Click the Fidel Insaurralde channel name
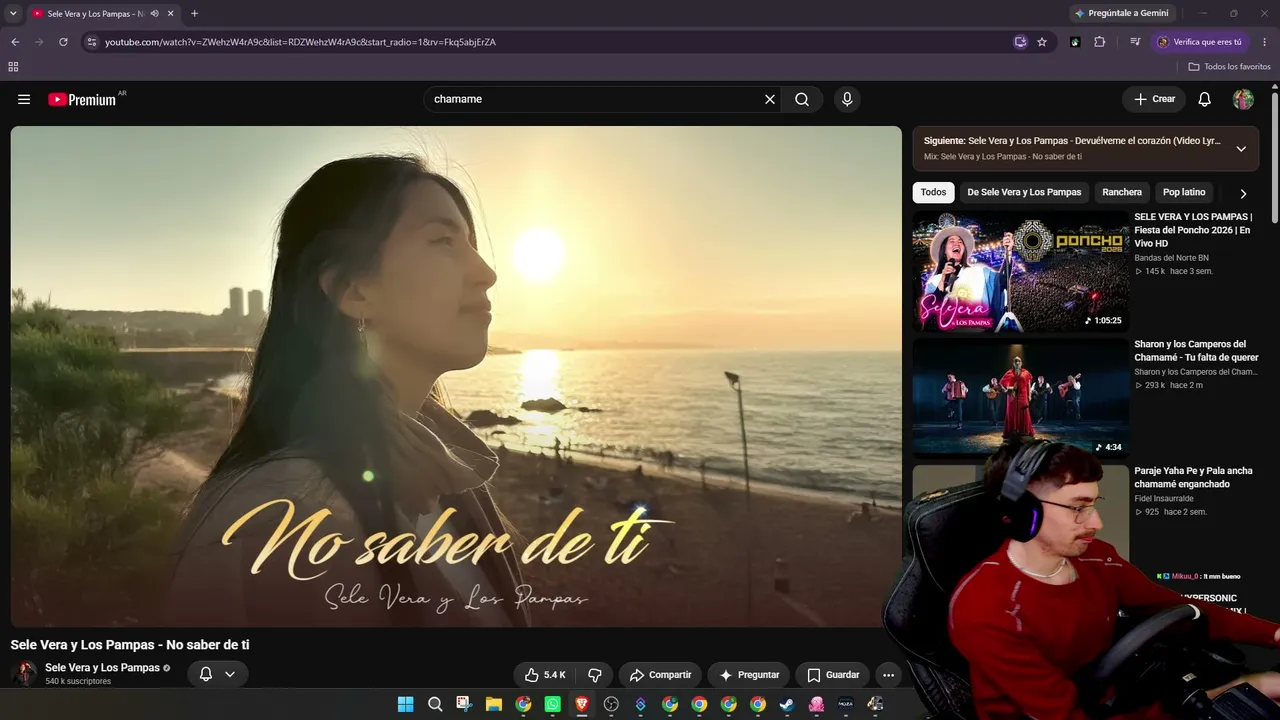1280x720 pixels. pyautogui.click(x=1164, y=498)
